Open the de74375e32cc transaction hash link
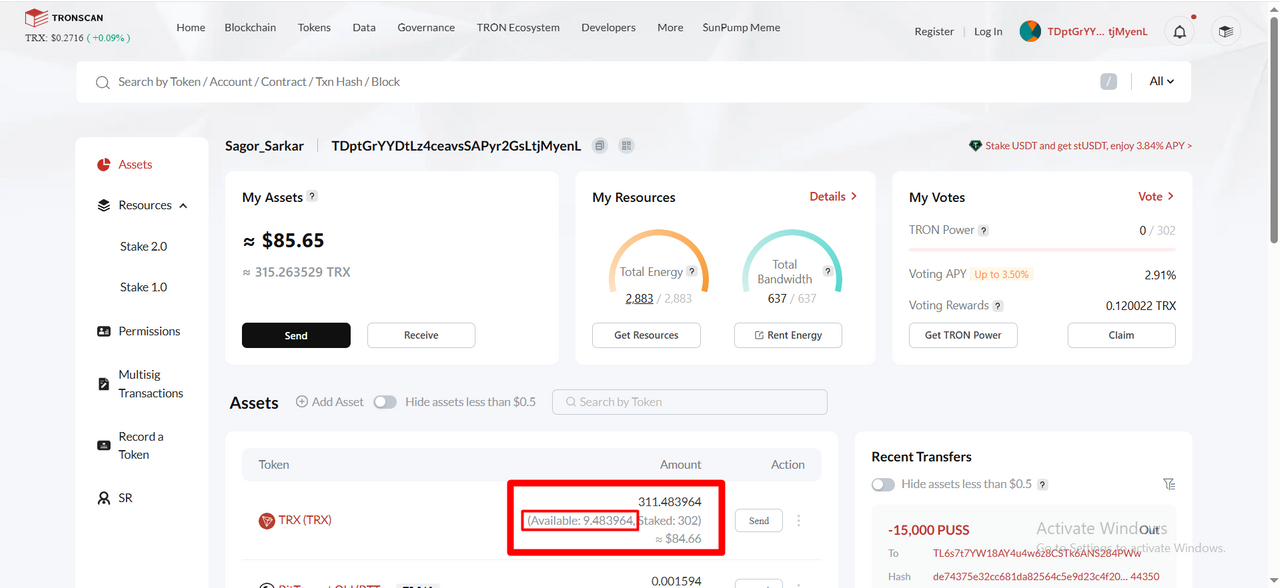Image resolution: width=1280 pixels, height=588 pixels. point(1046,577)
